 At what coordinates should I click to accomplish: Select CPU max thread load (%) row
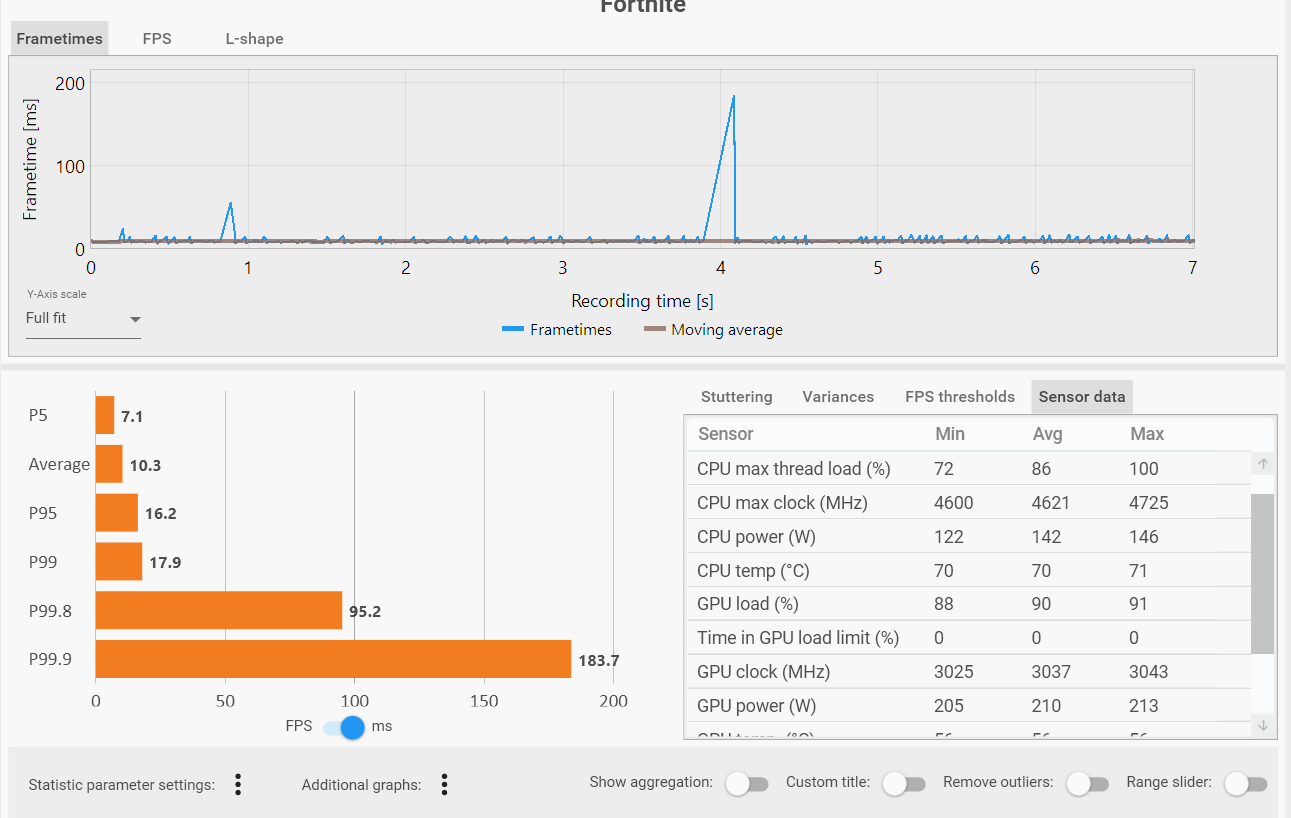tap(968, 468)
